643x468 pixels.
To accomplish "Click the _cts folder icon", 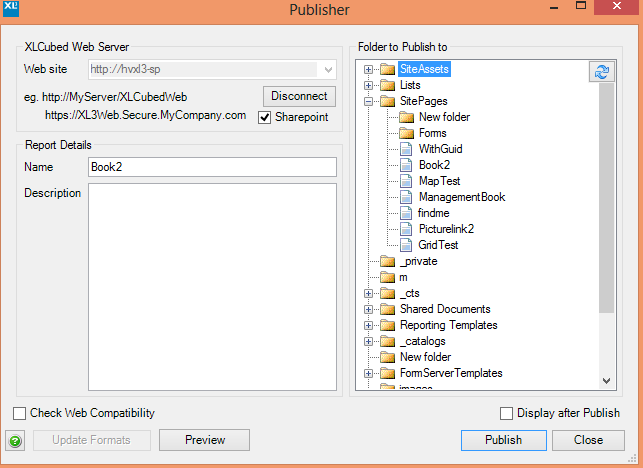I will [x=388, y=293].
